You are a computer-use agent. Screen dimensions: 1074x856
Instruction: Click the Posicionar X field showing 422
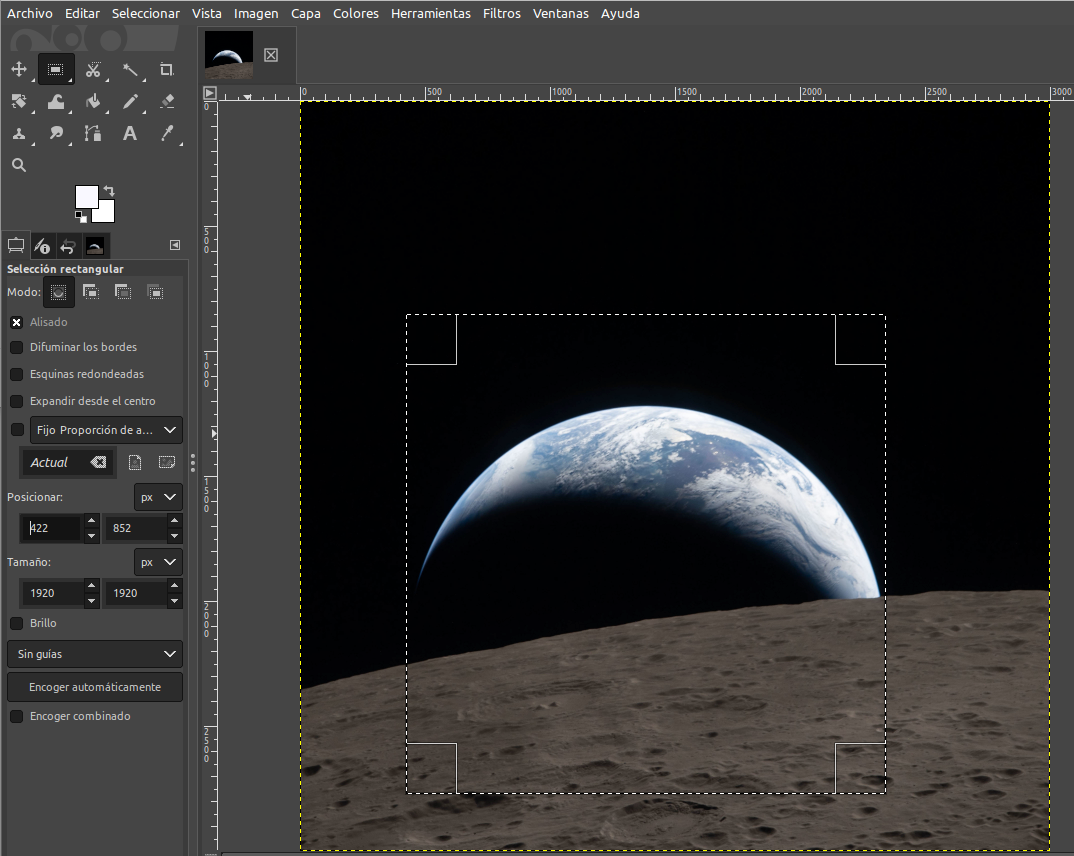click(52, 528)
